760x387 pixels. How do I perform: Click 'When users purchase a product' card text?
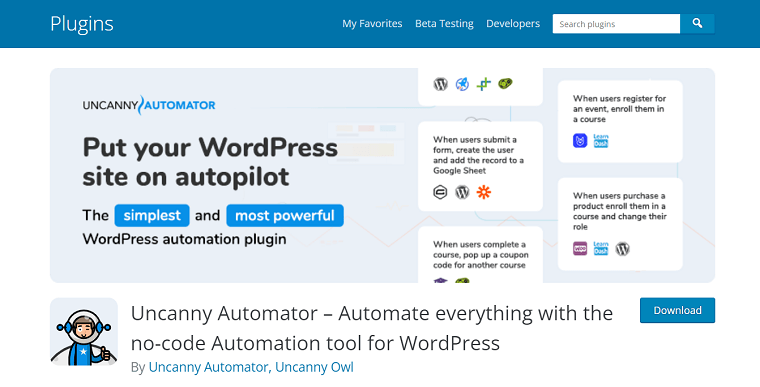tap(619, 211)
